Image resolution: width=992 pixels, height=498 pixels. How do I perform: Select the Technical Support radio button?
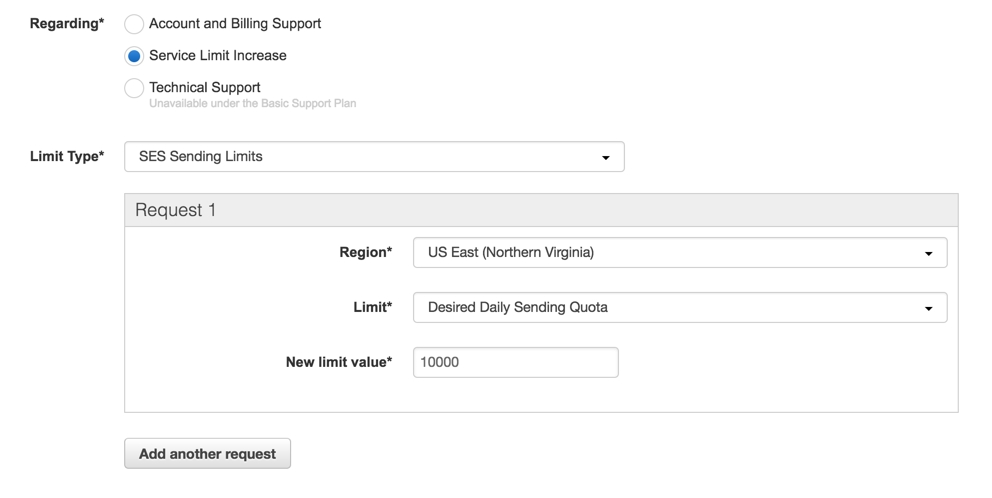coord(133,88)
